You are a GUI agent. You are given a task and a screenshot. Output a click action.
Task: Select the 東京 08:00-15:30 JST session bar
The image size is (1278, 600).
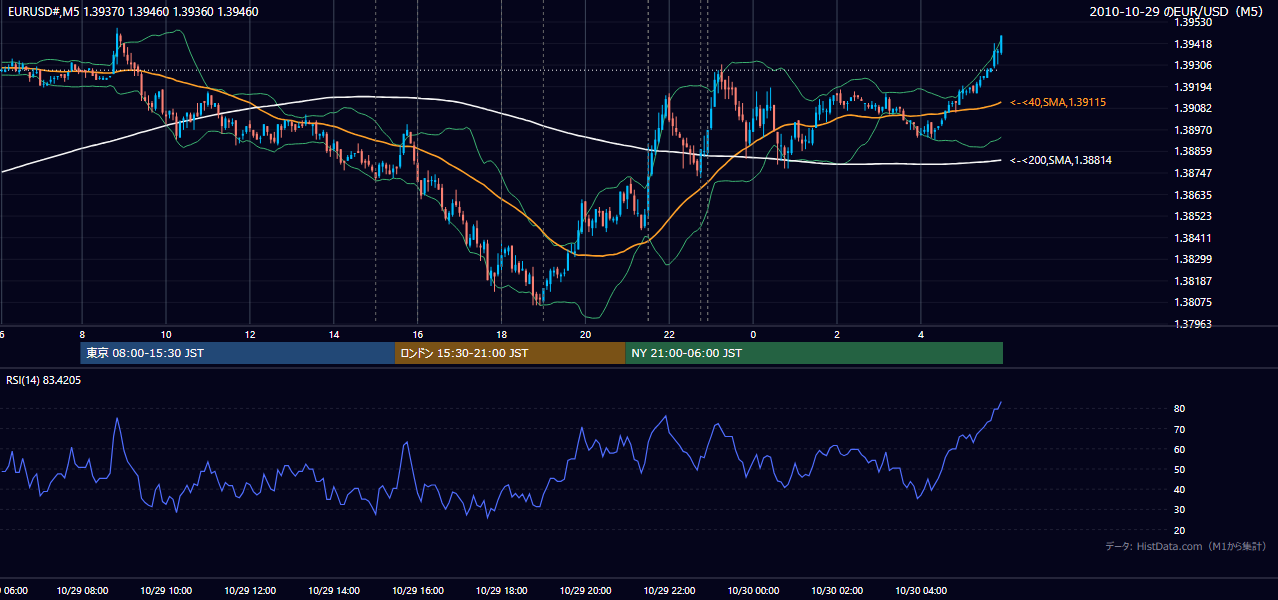[238, 353]
